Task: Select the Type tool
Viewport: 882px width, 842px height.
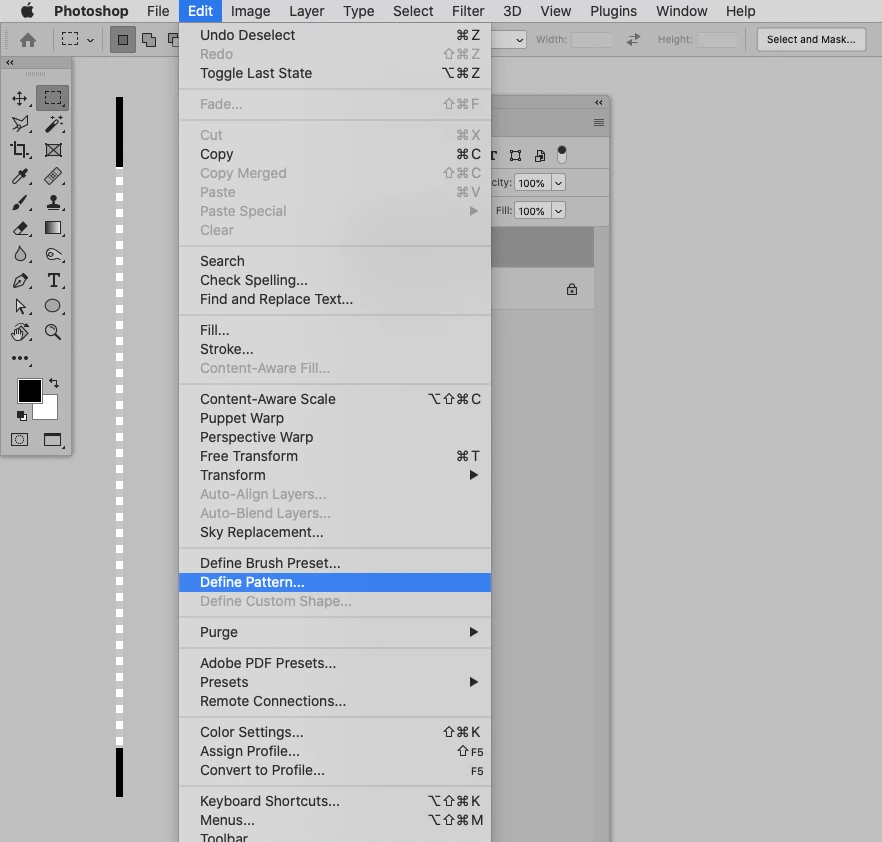Action: (x=53, y=280)
